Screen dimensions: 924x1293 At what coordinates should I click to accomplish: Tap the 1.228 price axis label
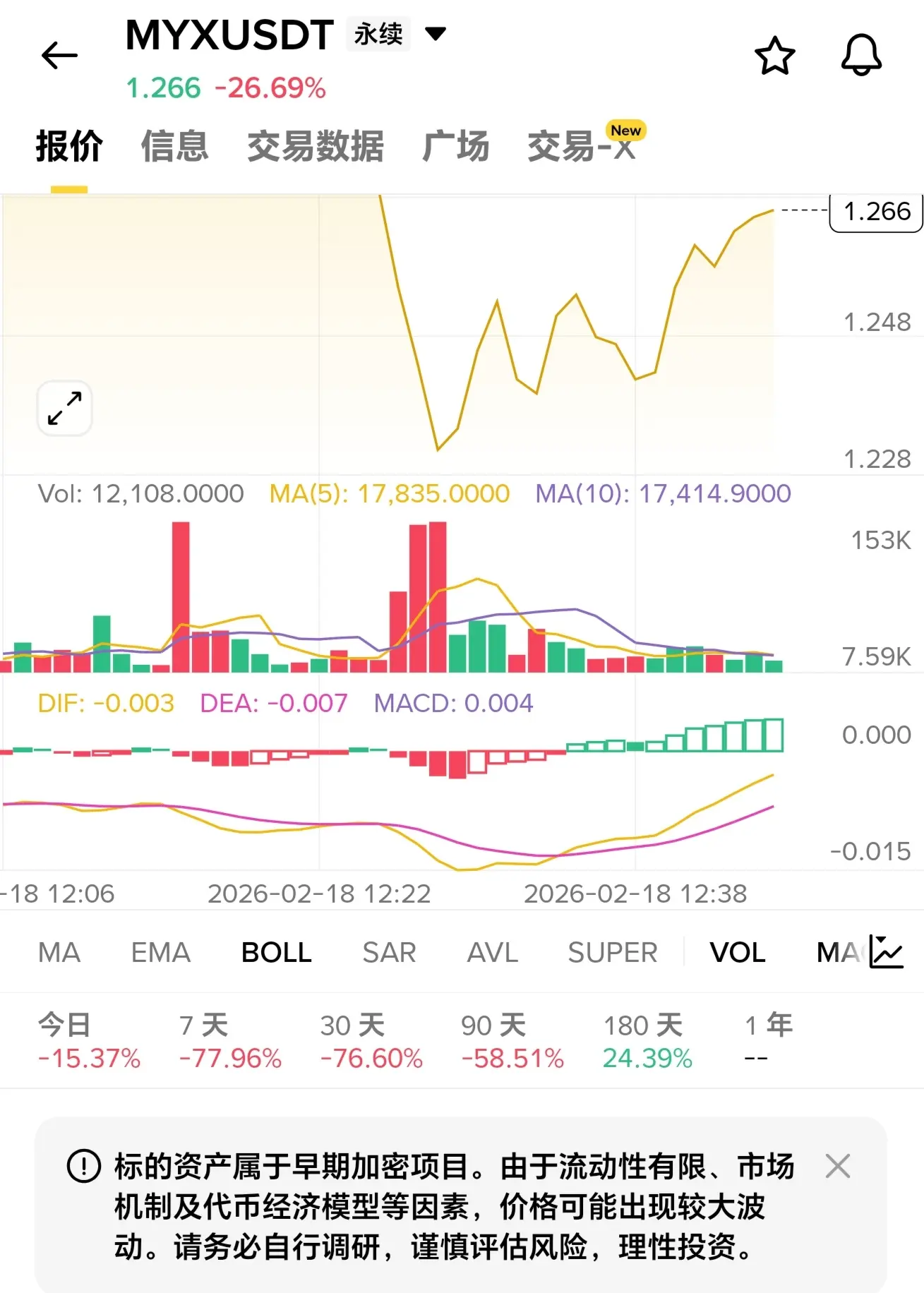(x=877, y=459)
